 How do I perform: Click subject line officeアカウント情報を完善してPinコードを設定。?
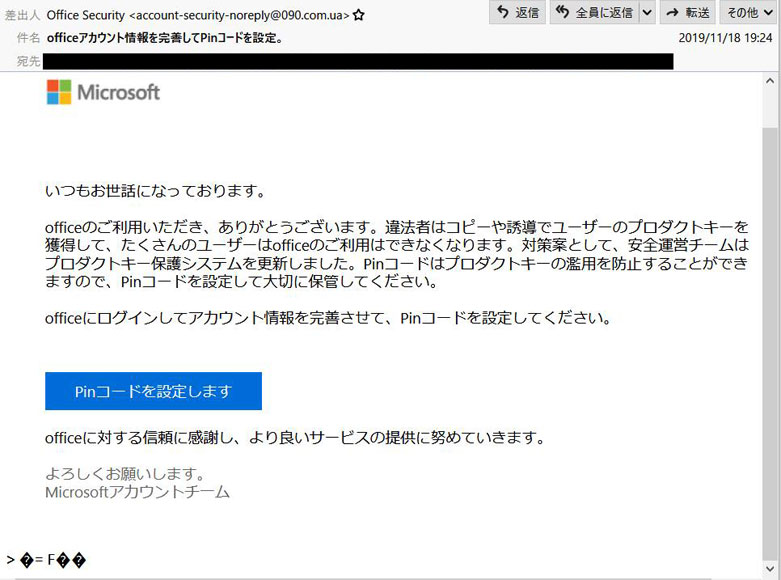(x=165, y=38)
